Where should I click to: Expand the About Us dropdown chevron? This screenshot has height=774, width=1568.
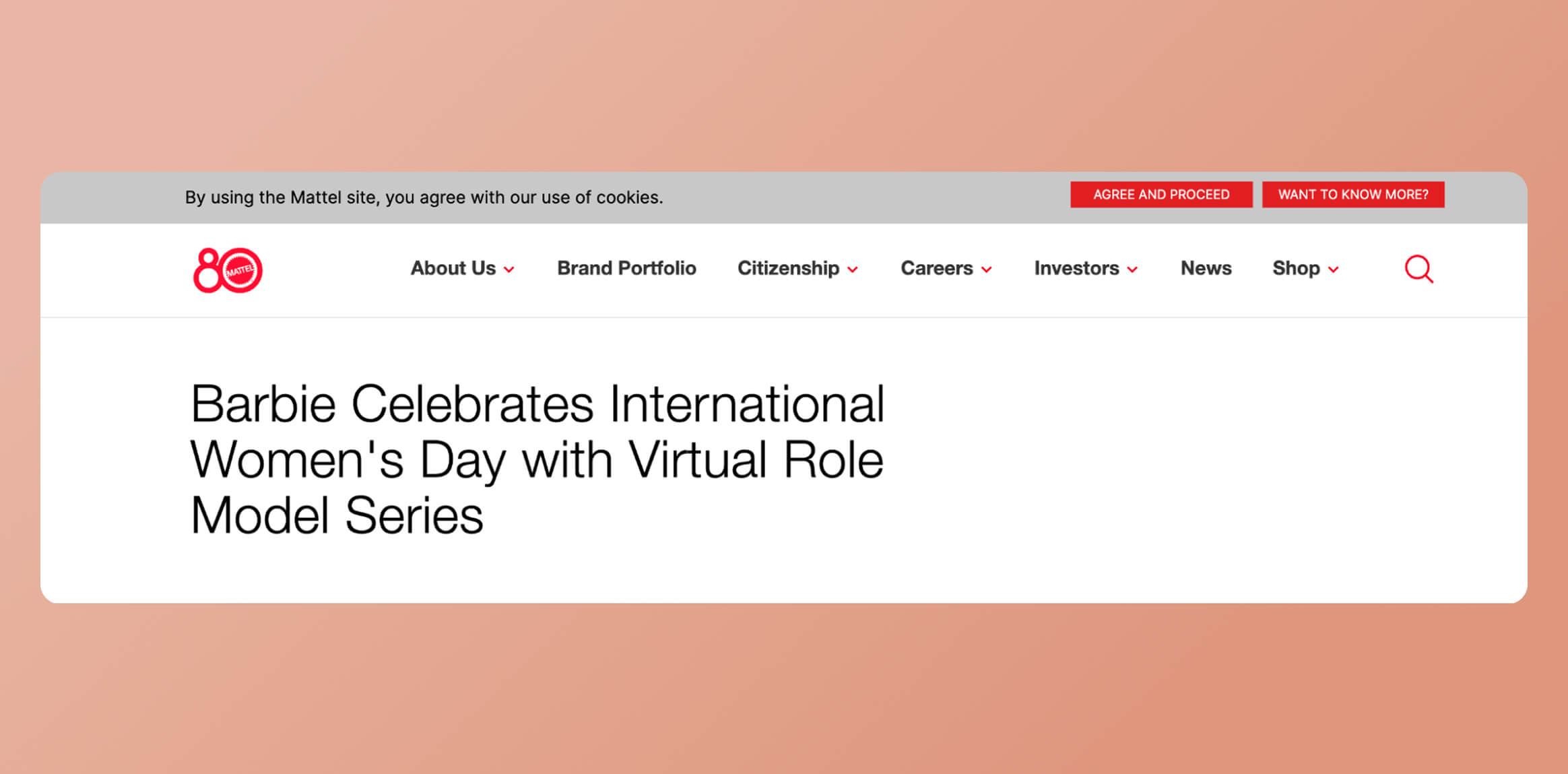click(x=509, y=269)
